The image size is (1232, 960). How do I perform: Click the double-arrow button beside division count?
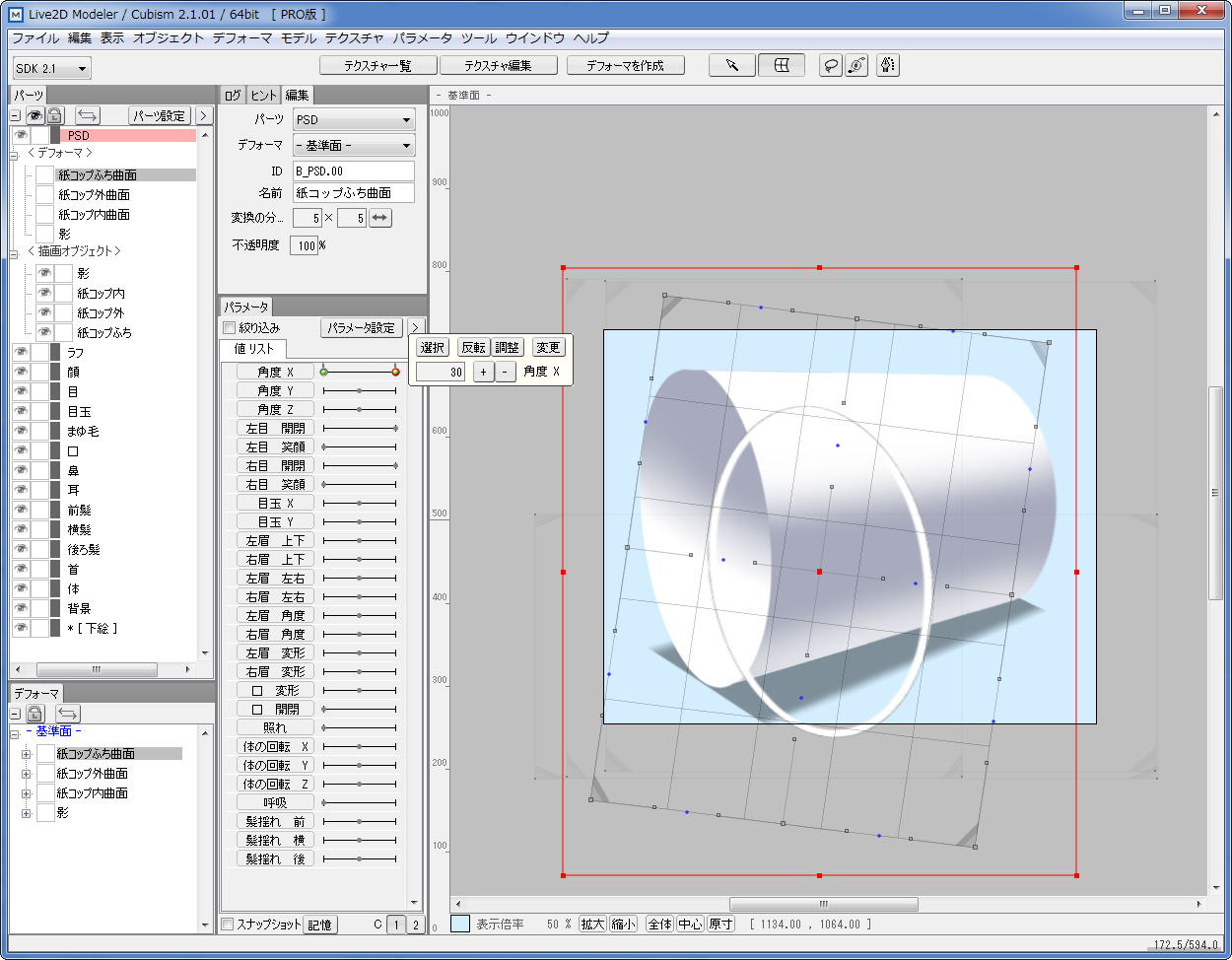coord(380,218)
